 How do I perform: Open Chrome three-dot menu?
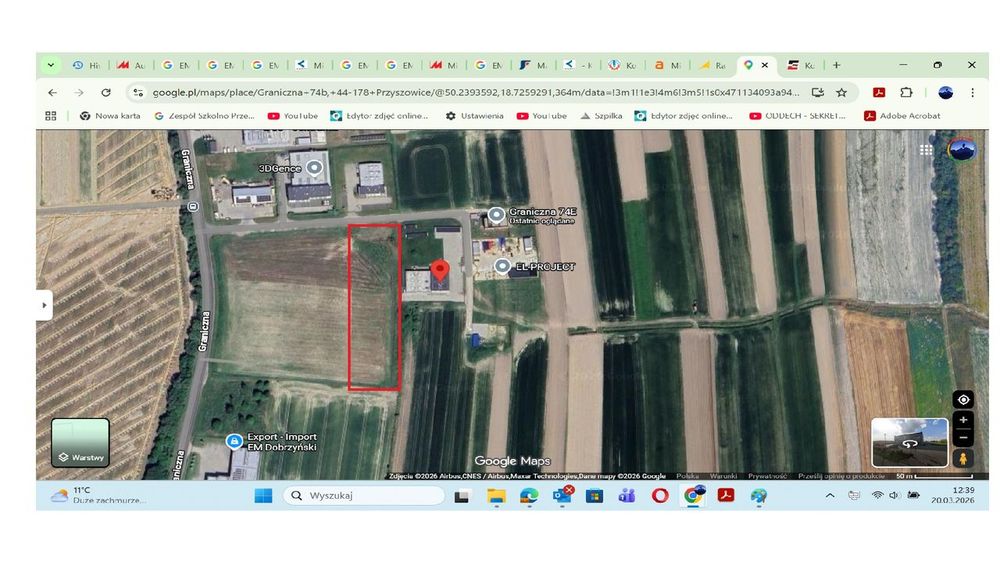[x=973, y=92]
